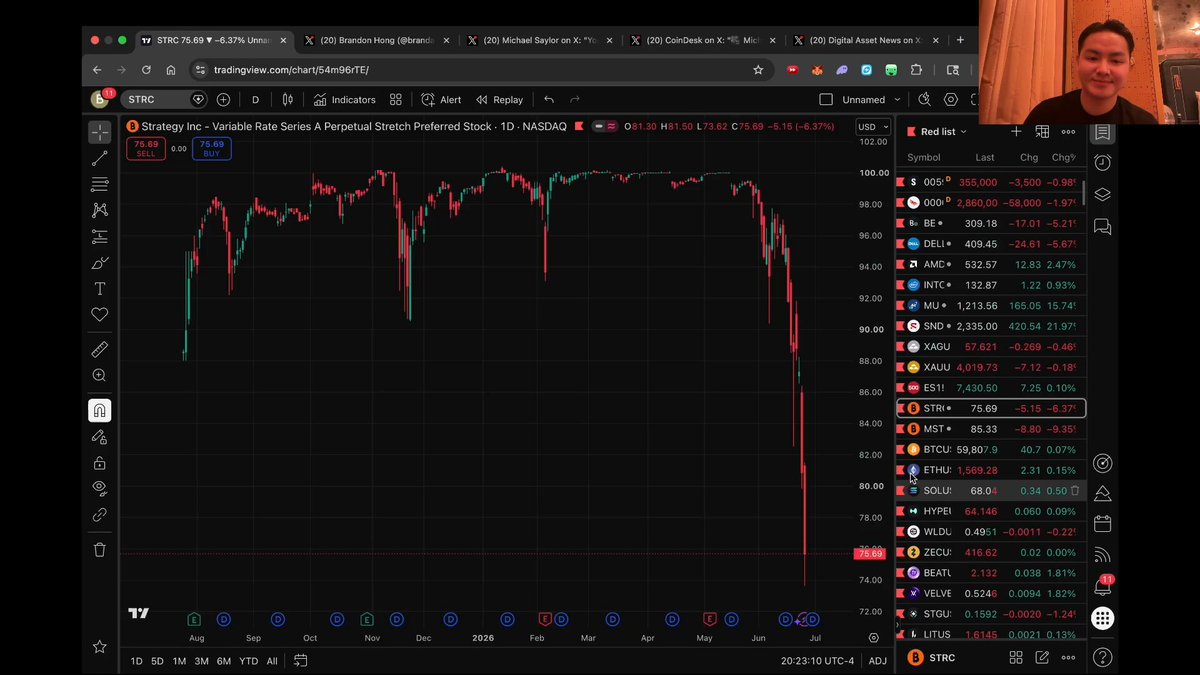Open the chart settings gear in top toolbar

[x=950, y=100]
